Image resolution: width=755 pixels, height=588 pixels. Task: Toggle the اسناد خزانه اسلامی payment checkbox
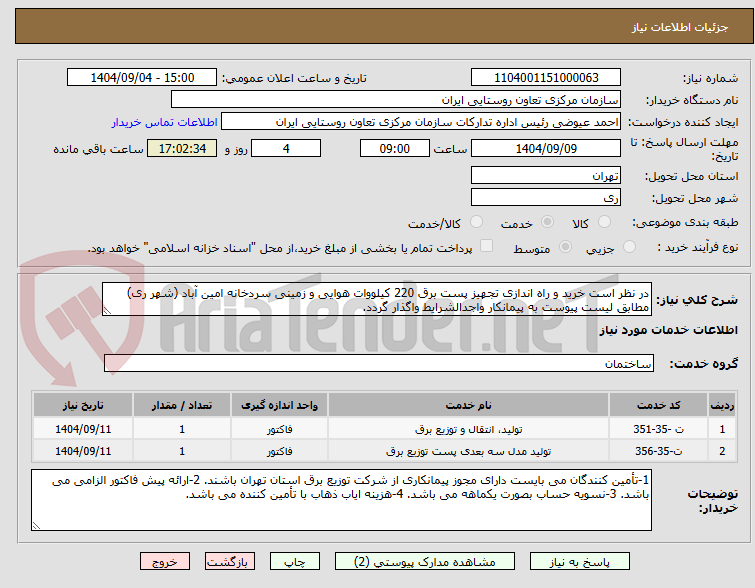click(487, 246)
